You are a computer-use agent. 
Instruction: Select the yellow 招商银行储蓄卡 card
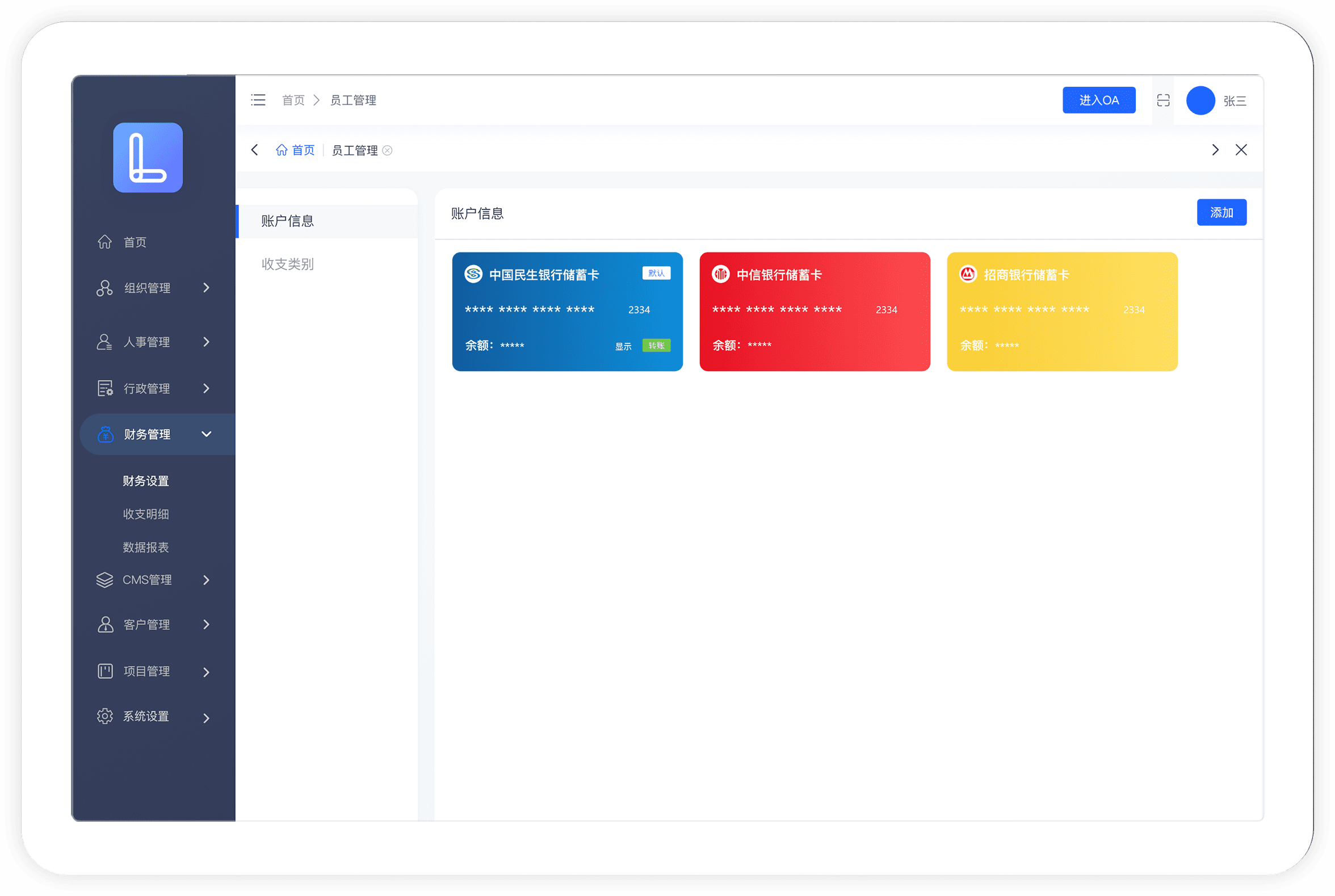pos(1062,312)
